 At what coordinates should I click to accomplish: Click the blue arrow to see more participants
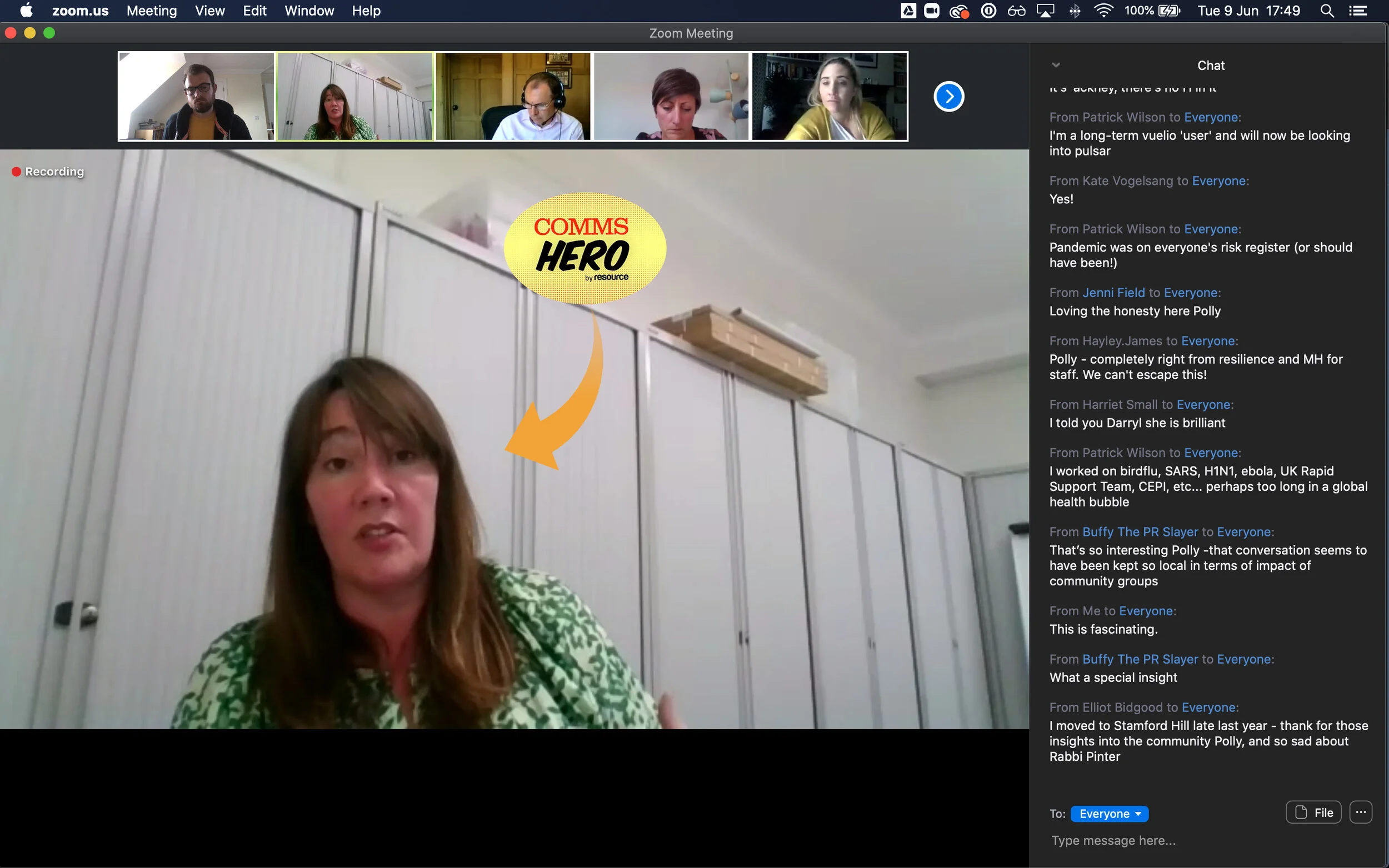pos(948,97)
